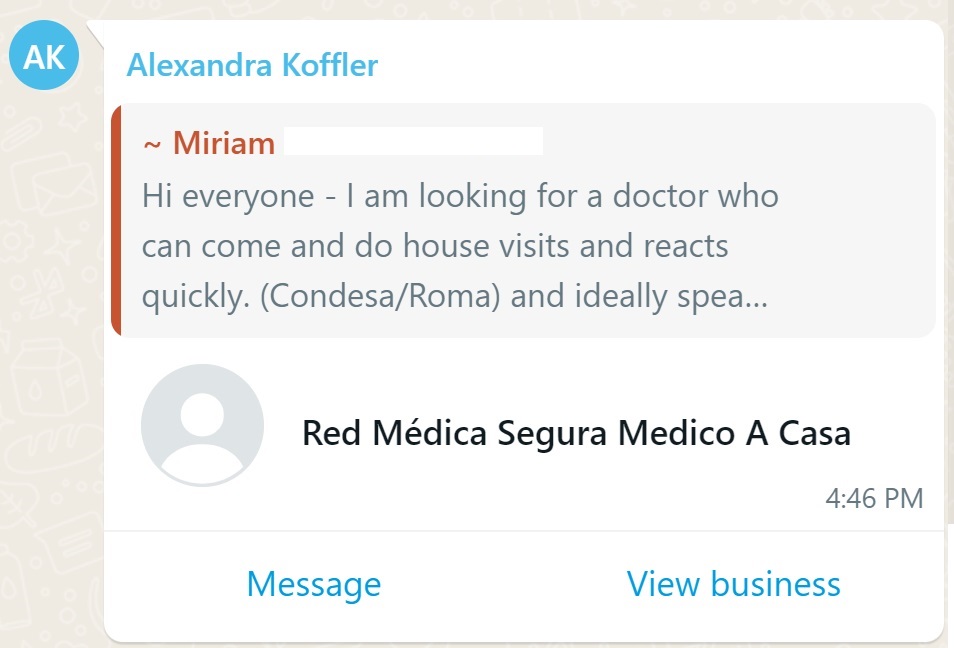Click the orange bar of quoted reply
Screen dimensions: 954x648
click(x=116, y=220)
